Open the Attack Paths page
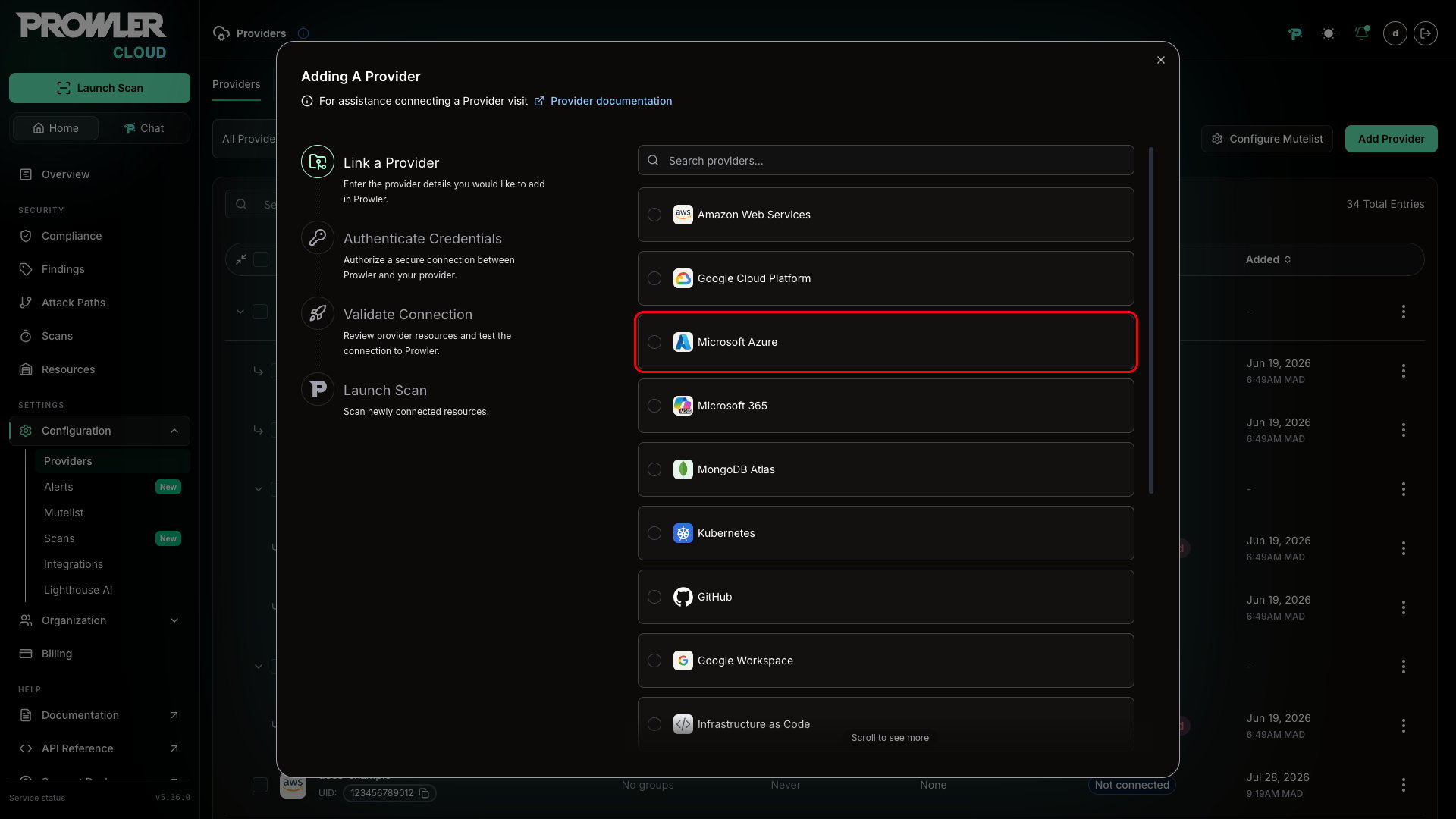1456x819 pixels. [74, 303]
